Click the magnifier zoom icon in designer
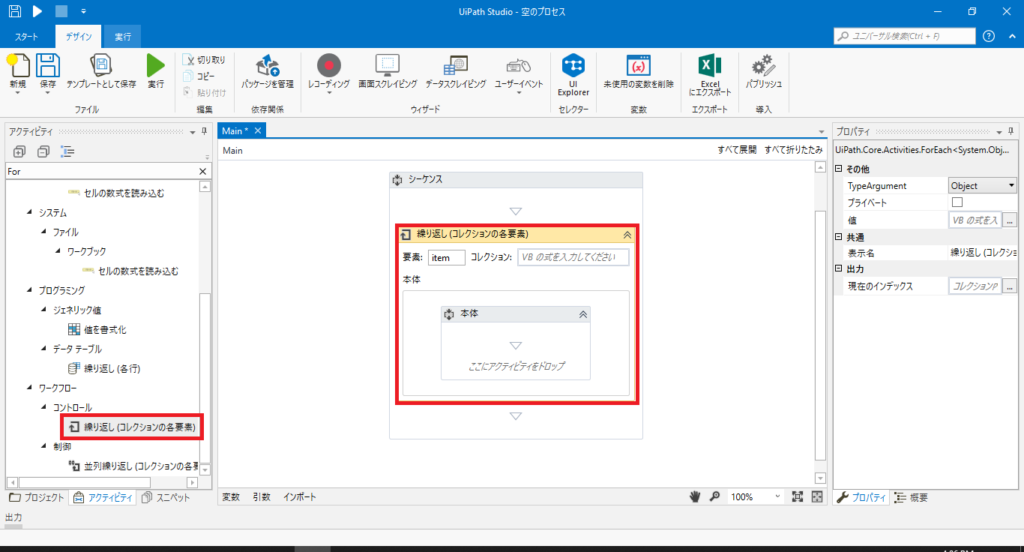The height and width of the screenshot is (552, 1024). (714, 497)
